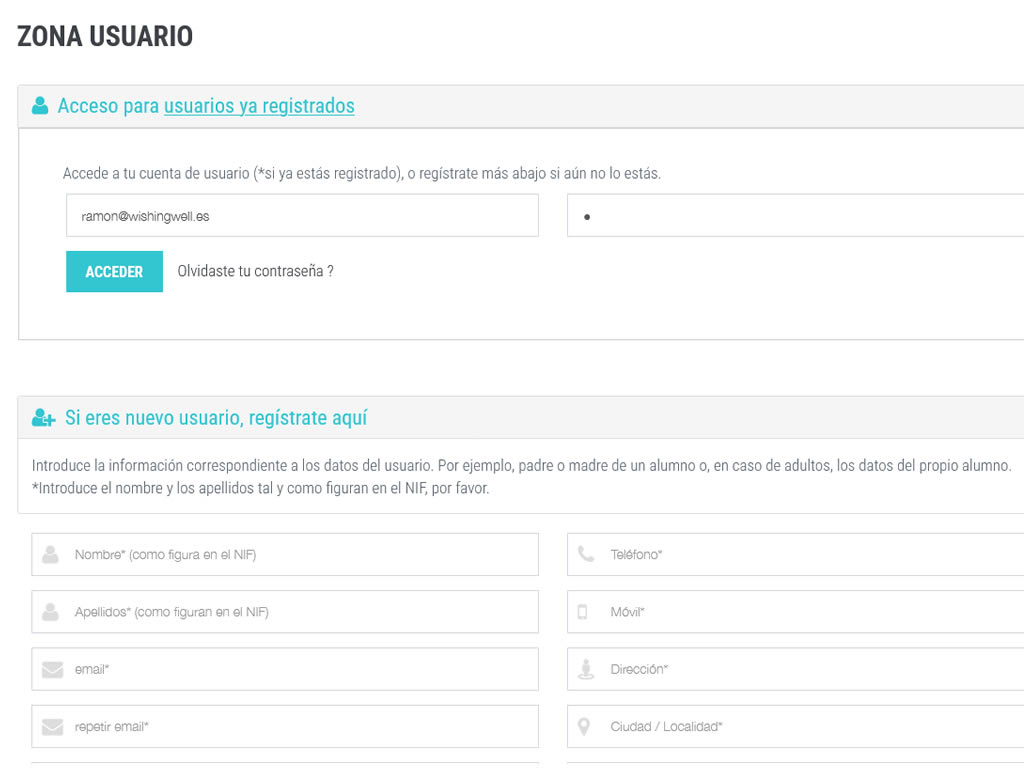Viewport: 1024px width, 768px height.
Task: Click the user icon beside Acceso heading
Action: (x=40, y=106)
